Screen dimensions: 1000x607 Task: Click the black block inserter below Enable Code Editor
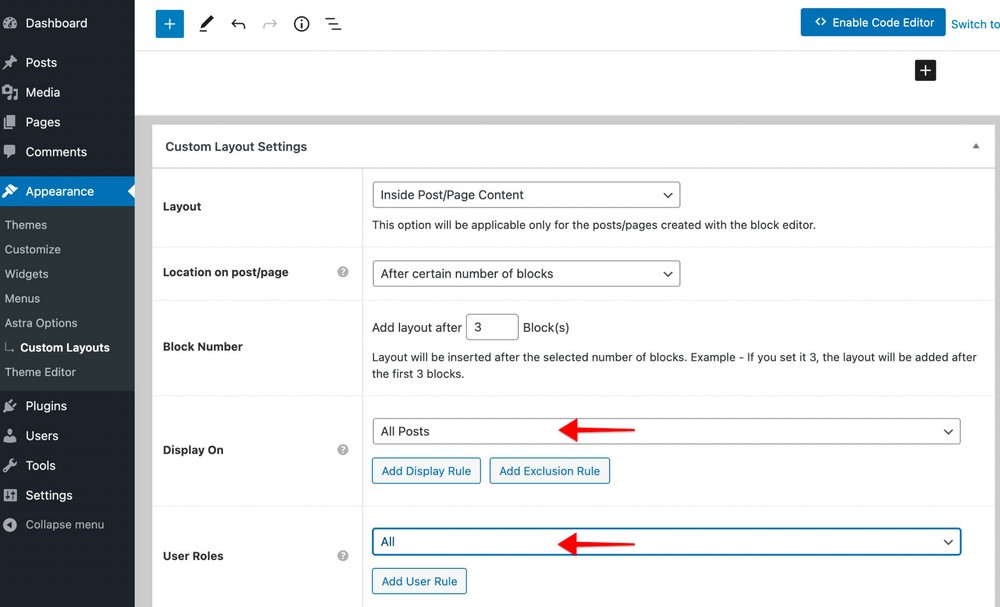pyautogui.click(x=924, y=70)
